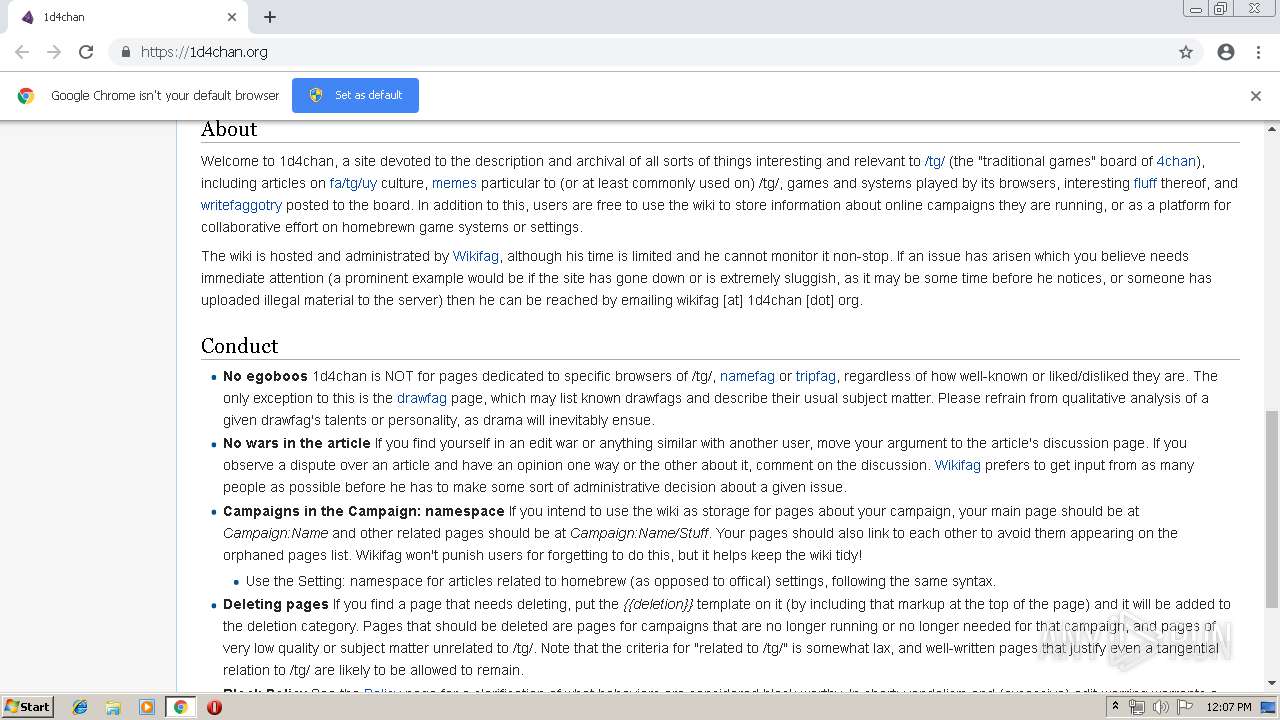This screenshot has height=720, width=1280.
Task: Click the About section heading
Action: 229,129
